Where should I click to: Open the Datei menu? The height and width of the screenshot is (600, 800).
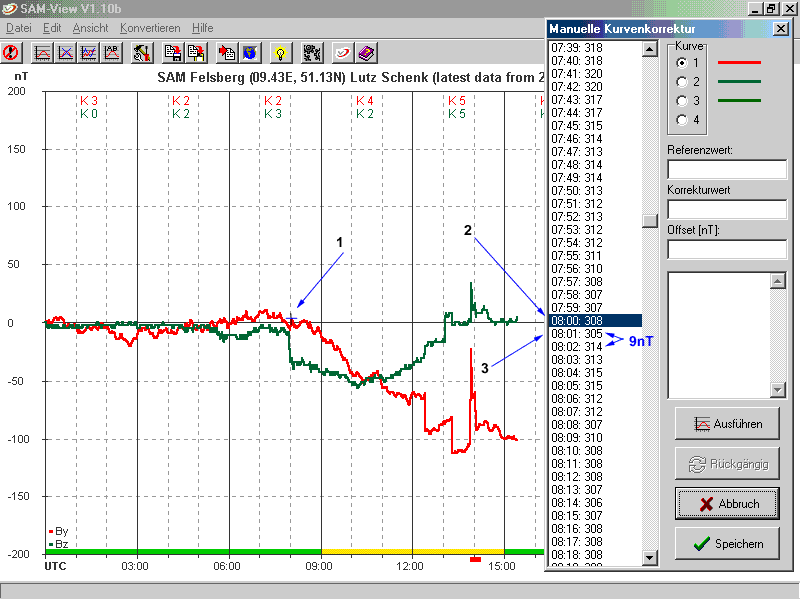(x=19, y=28)
